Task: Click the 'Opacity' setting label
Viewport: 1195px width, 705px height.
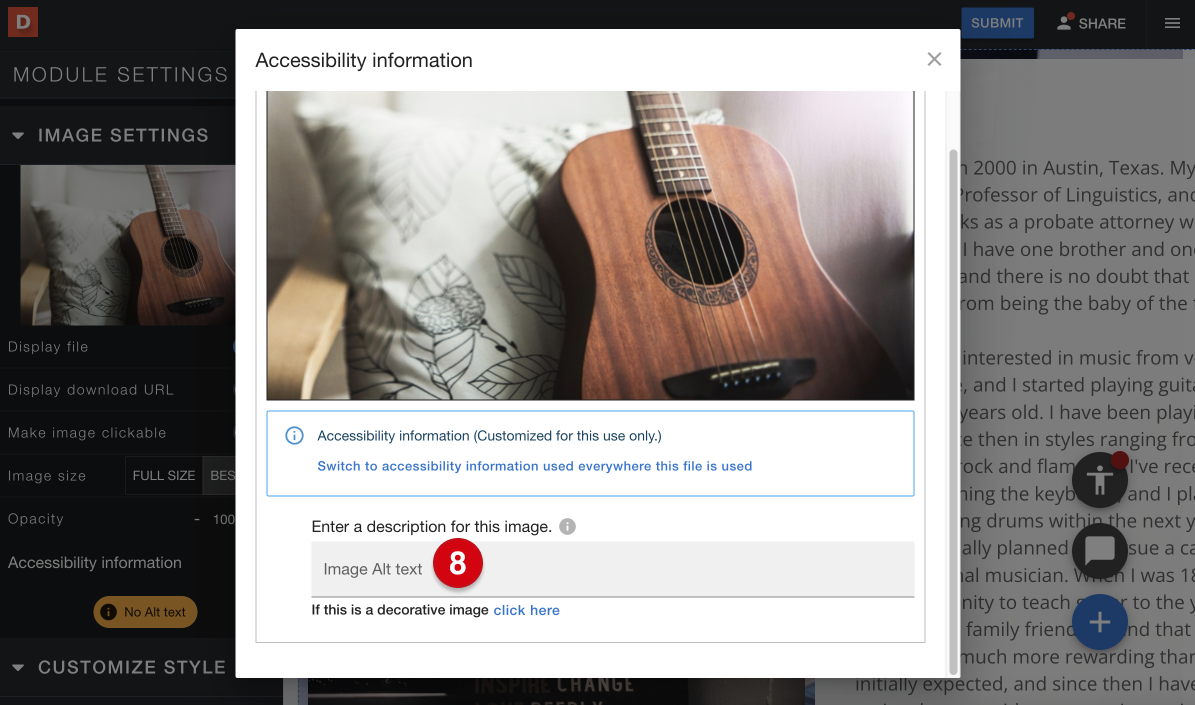Action: 36,519
